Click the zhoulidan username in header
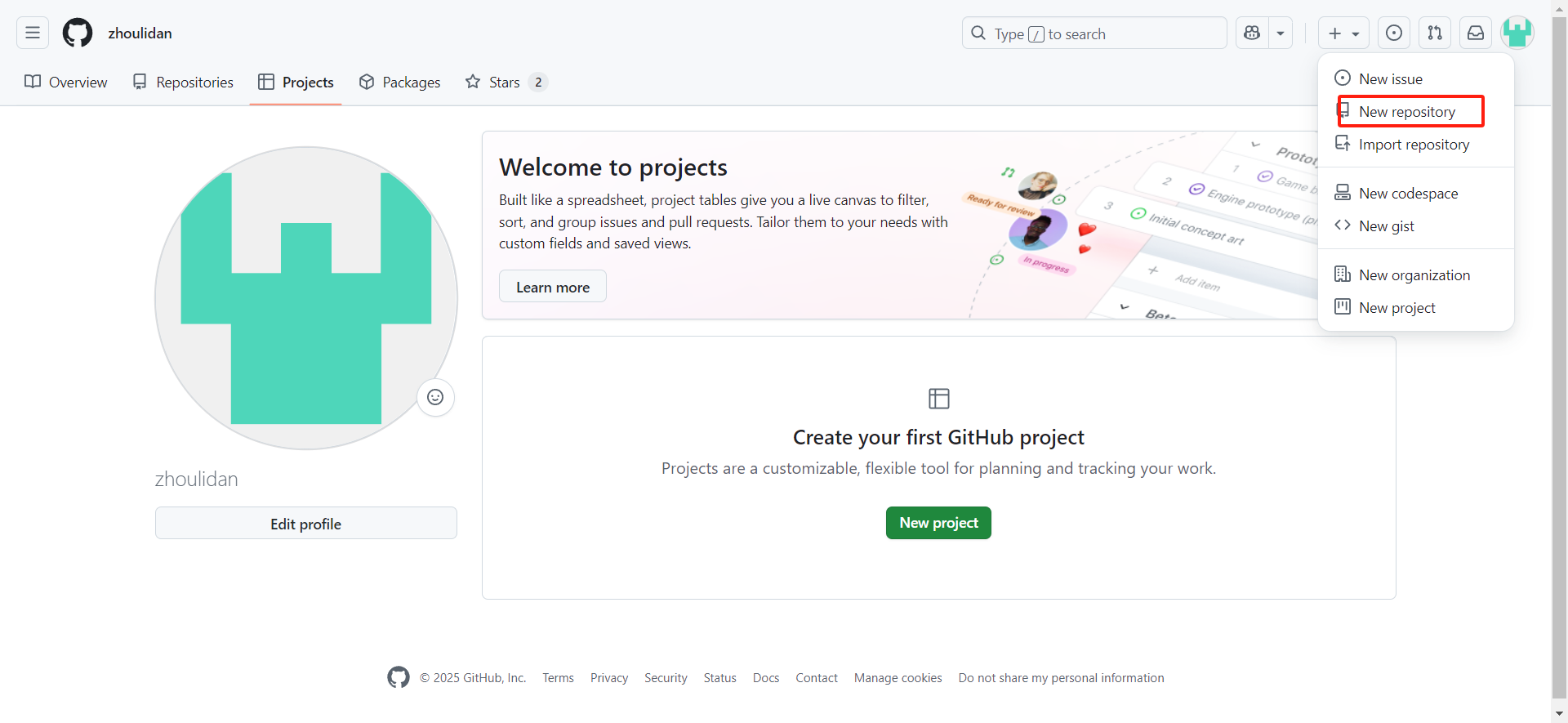The image size is (1568, 723). coord(140,33)
